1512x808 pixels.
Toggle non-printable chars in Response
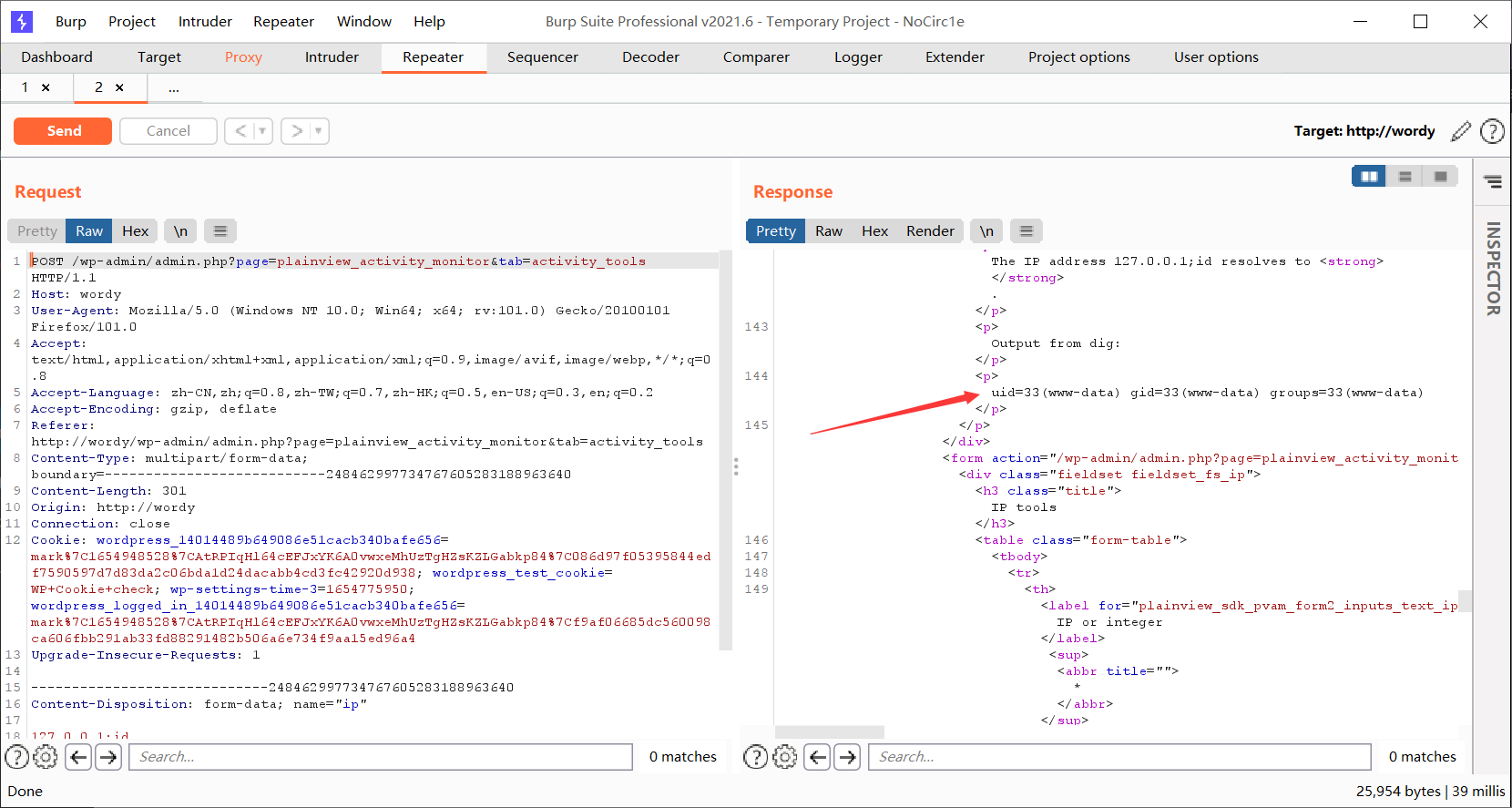click(986, 231)
